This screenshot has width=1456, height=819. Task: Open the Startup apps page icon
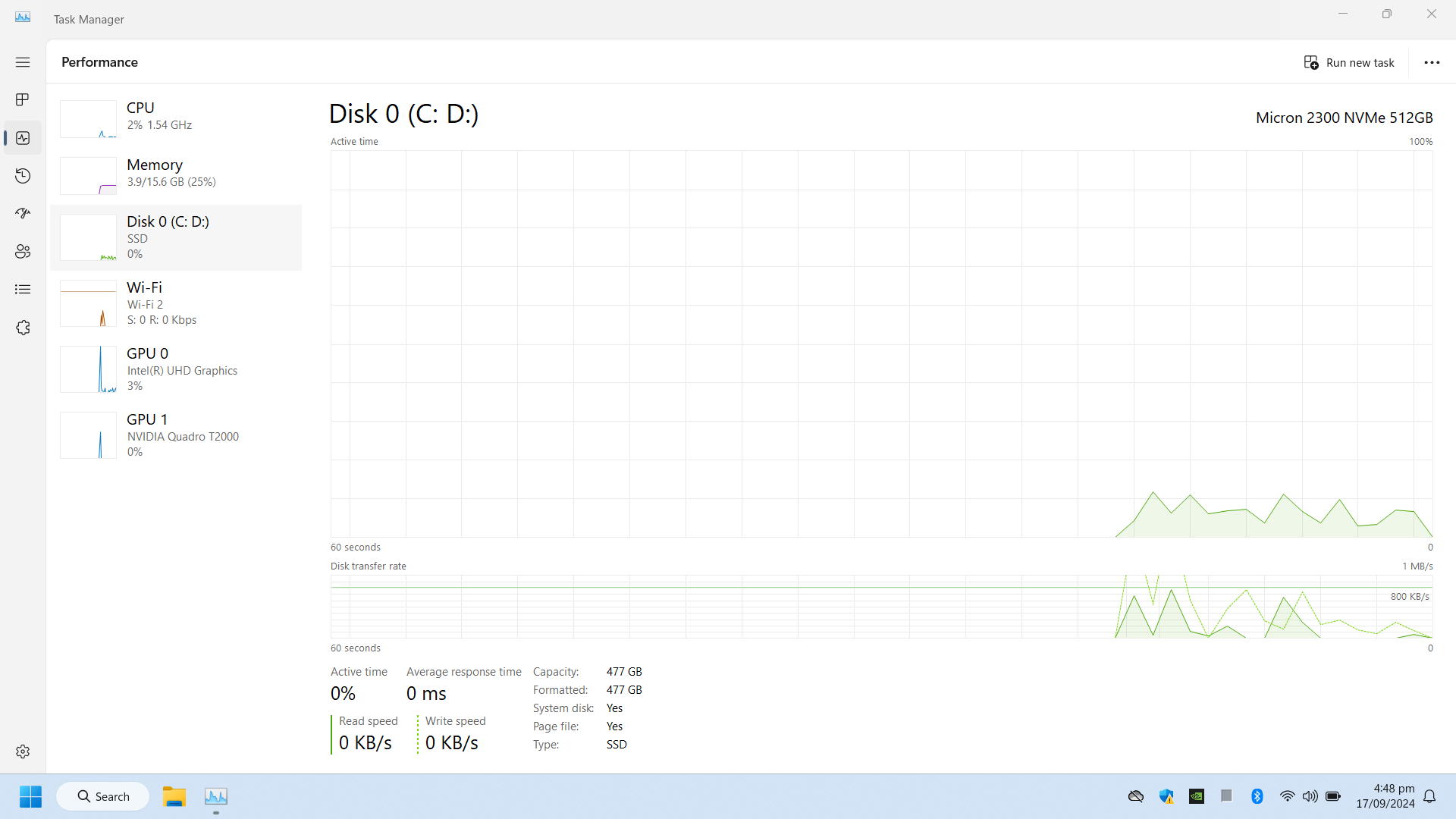click(x=23, y=214)
